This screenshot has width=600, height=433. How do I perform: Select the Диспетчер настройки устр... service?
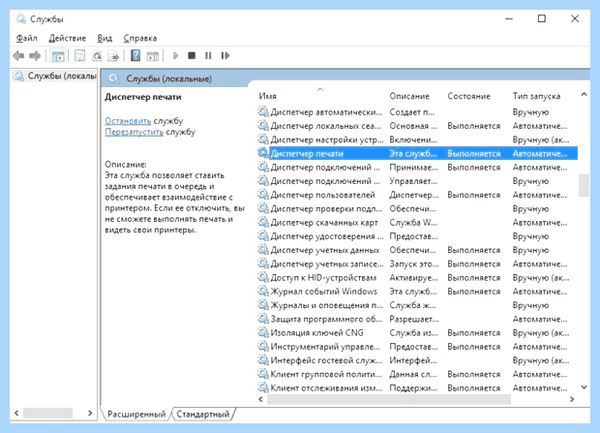417,140
